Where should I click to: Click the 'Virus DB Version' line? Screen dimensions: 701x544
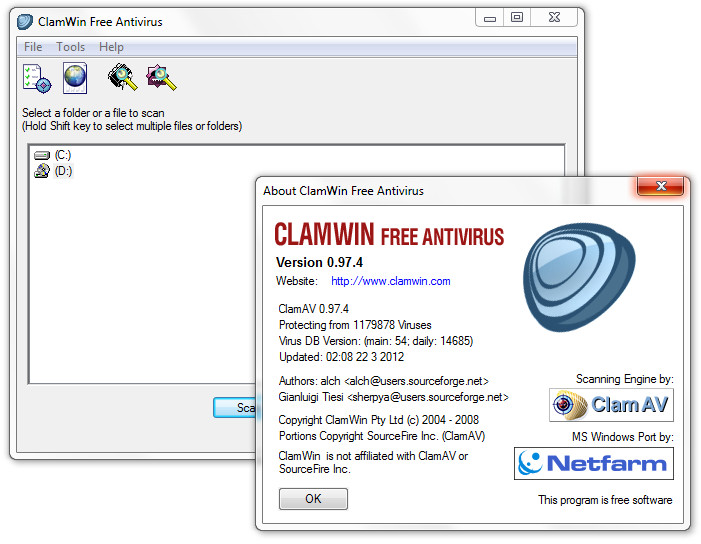(376, 341)
